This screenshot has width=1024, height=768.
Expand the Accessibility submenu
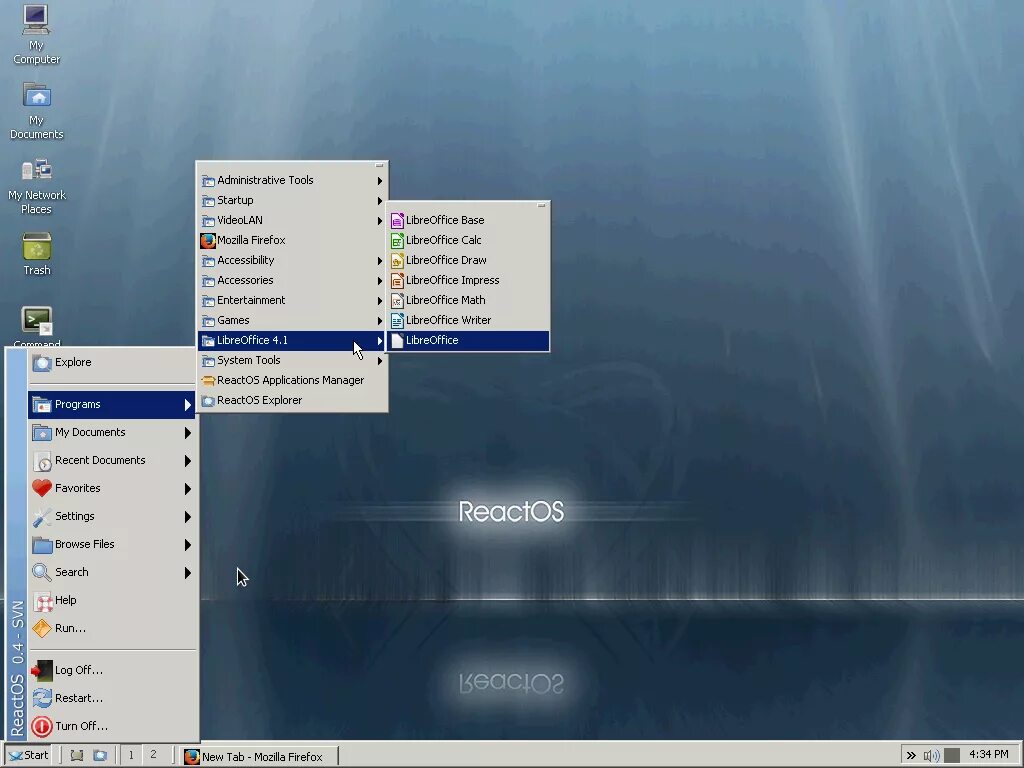[292, 260]
